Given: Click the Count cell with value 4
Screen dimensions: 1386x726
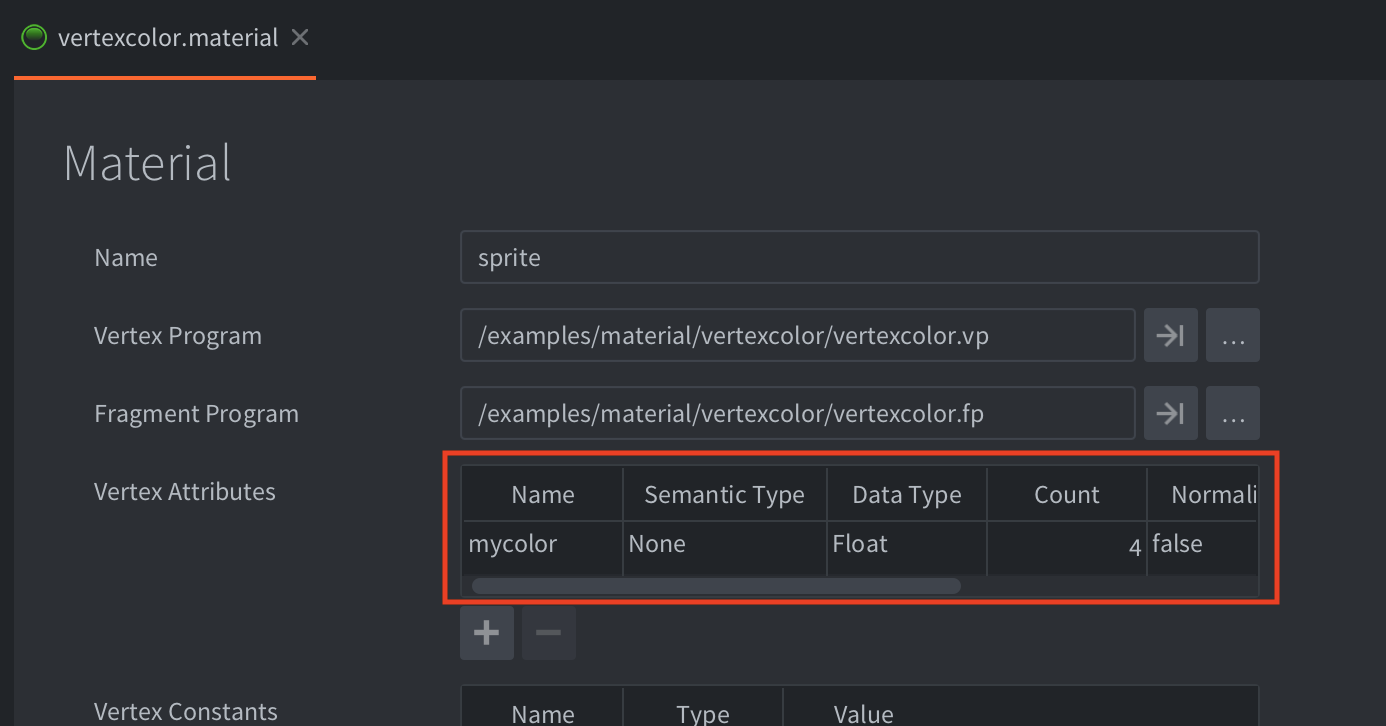Looking at the screenshot, I should [1067, 545].
